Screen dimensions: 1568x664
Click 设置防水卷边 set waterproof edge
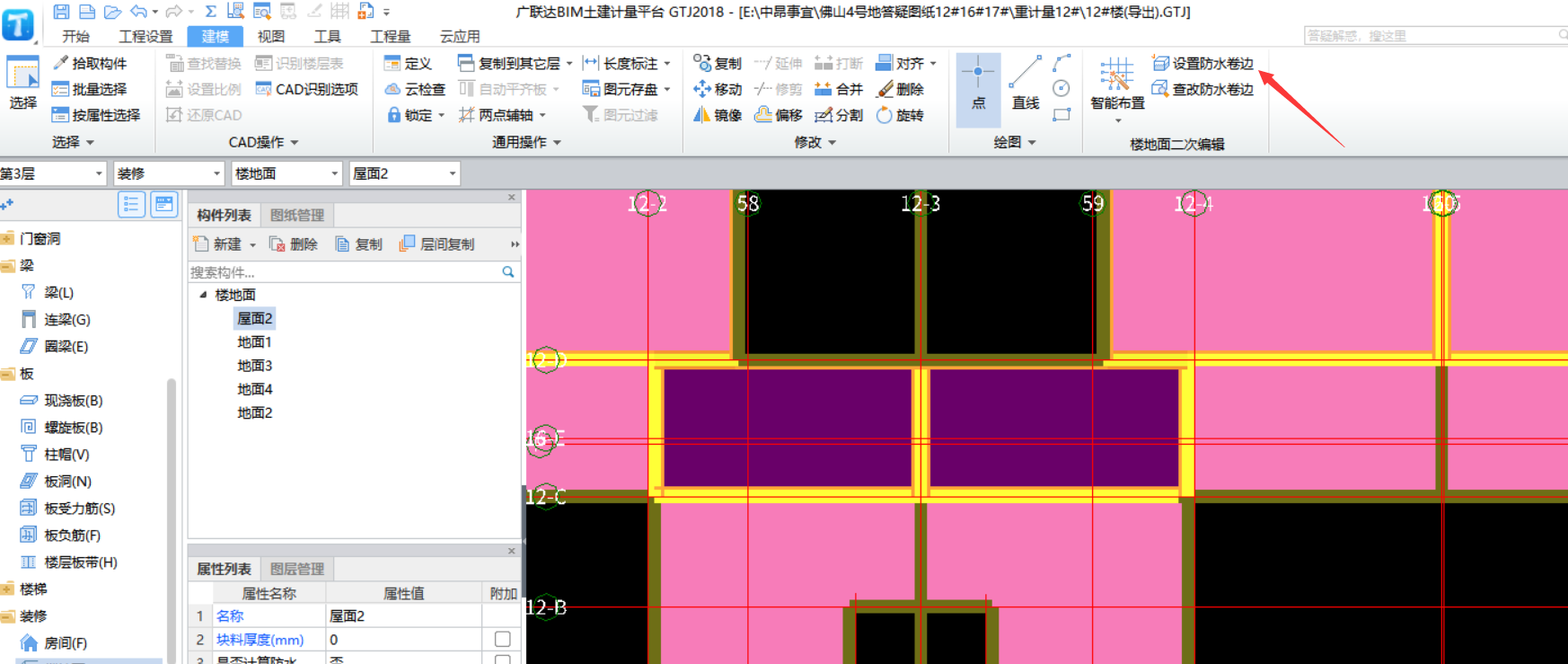[x=1203, y=63]
